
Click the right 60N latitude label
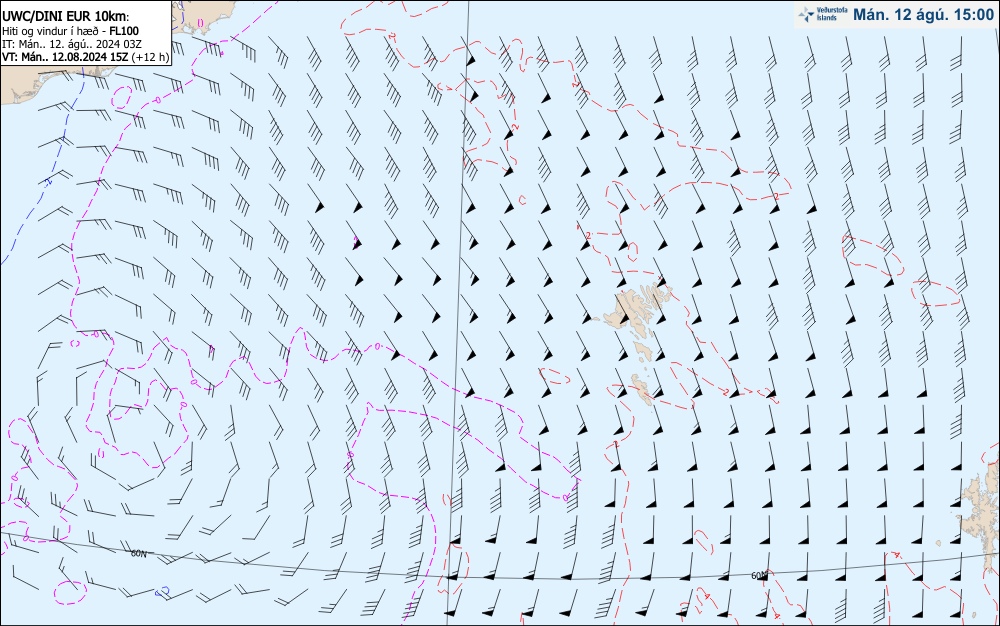point(759,576)
